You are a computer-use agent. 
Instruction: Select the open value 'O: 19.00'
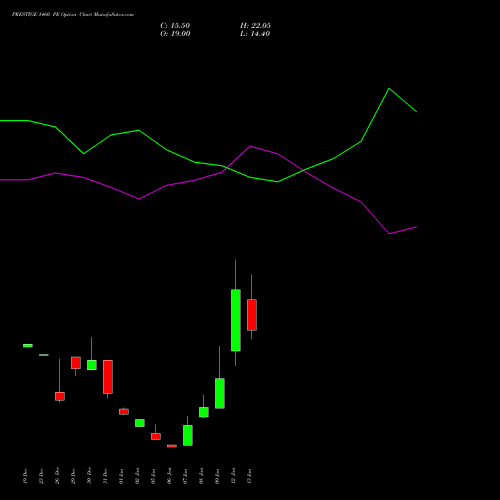[x=175, y=34]
